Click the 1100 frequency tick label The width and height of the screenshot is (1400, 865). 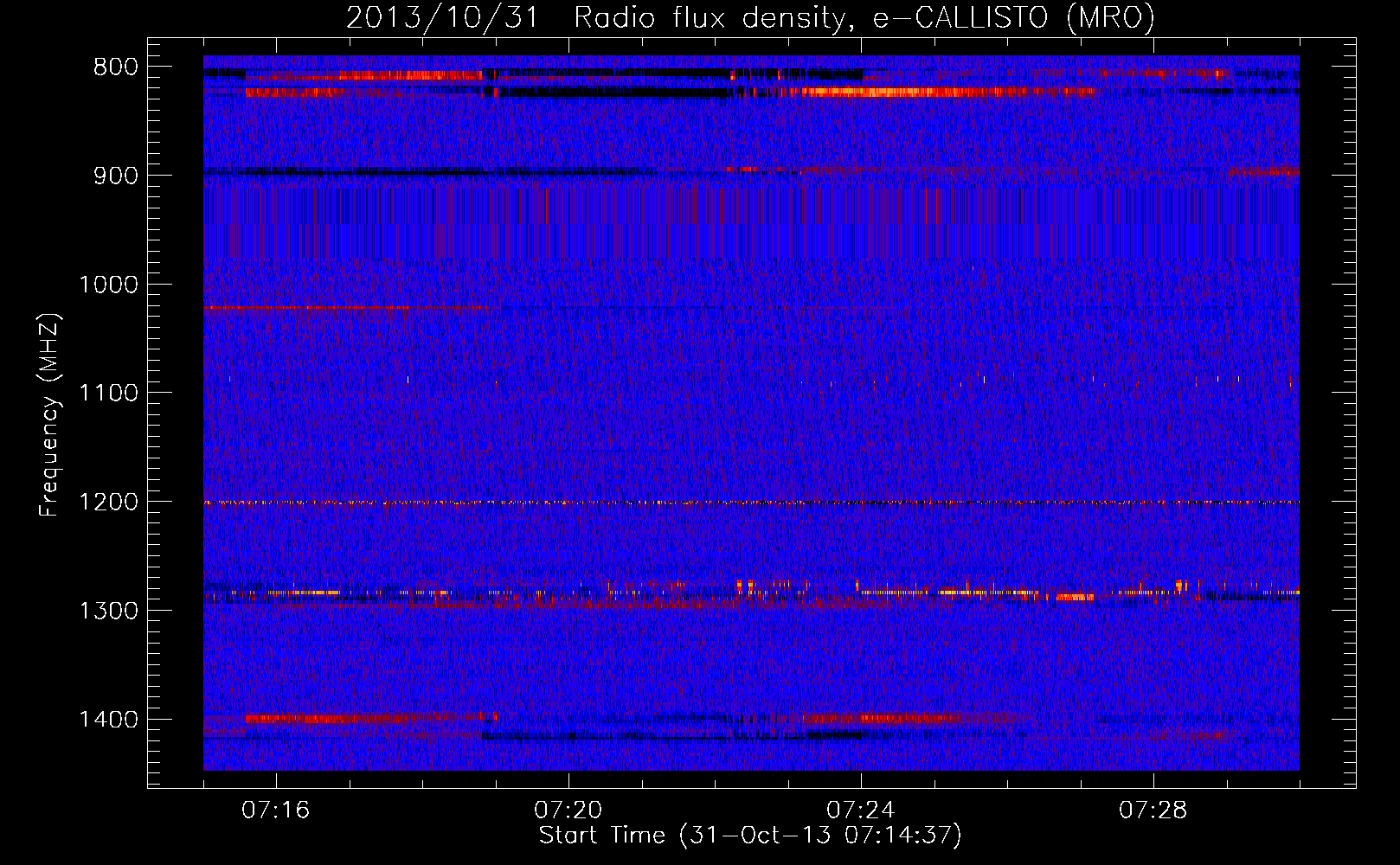[x=108, y=394]
